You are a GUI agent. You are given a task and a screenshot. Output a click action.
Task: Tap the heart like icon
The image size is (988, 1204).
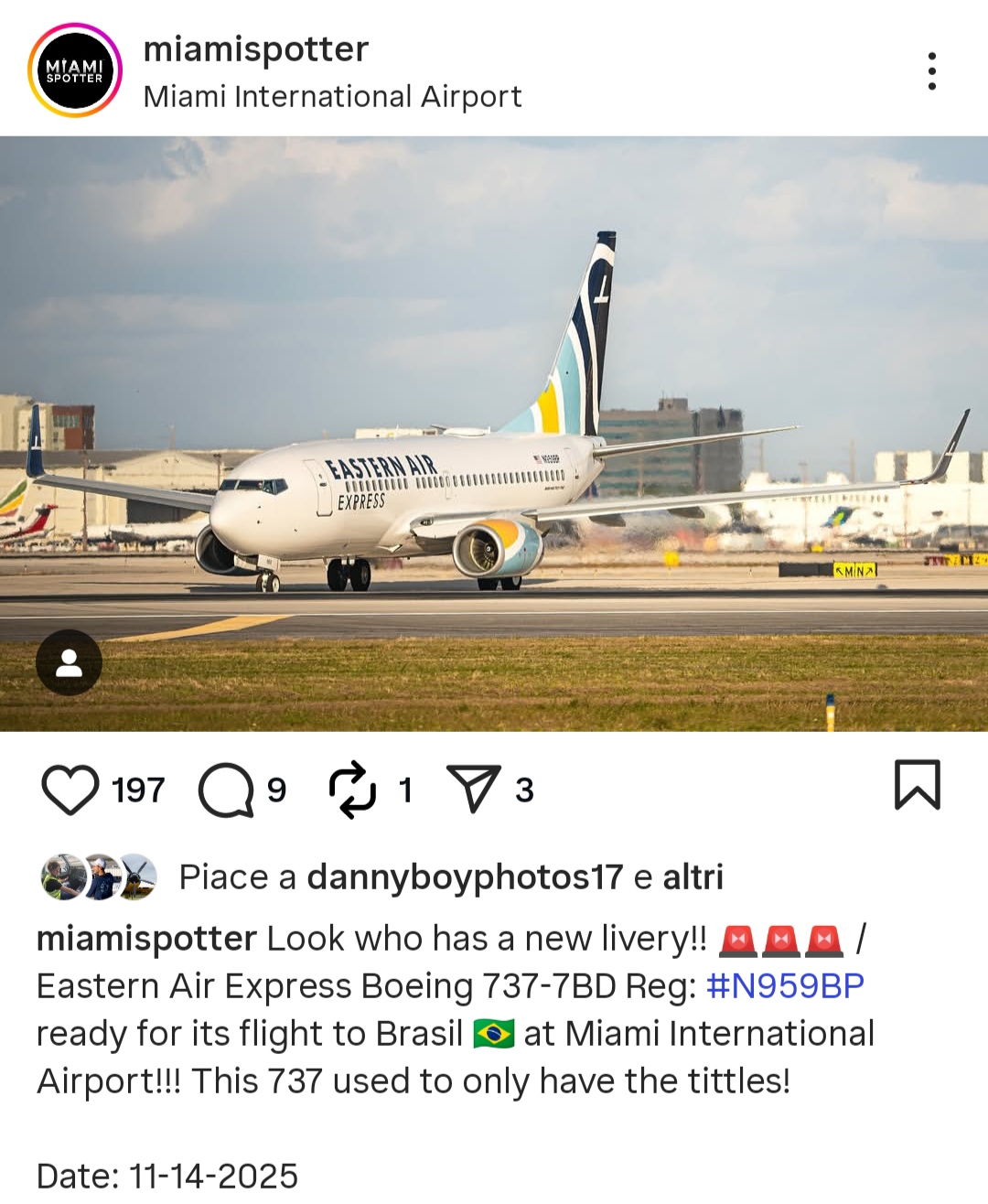pyautogui.click(x=70, y=790)
